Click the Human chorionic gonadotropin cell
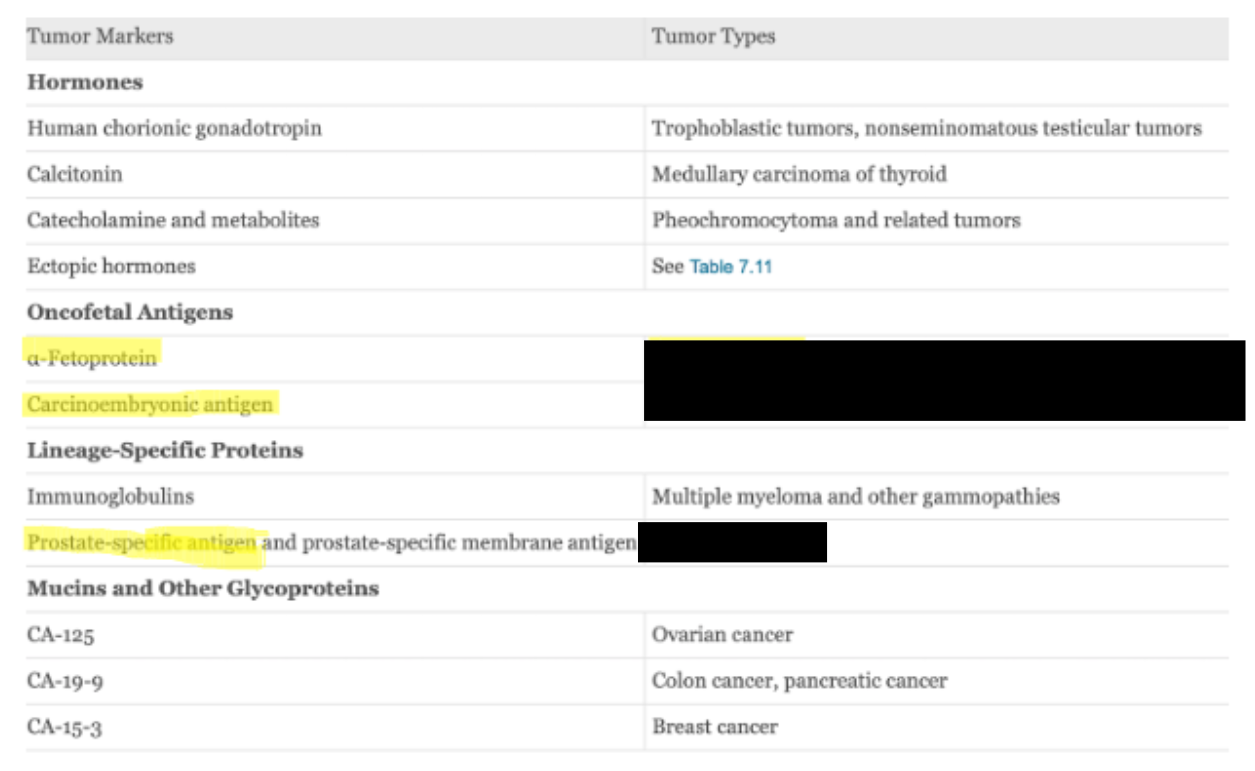This screenshot has height=771, width=1255. [x=175, y=128]
